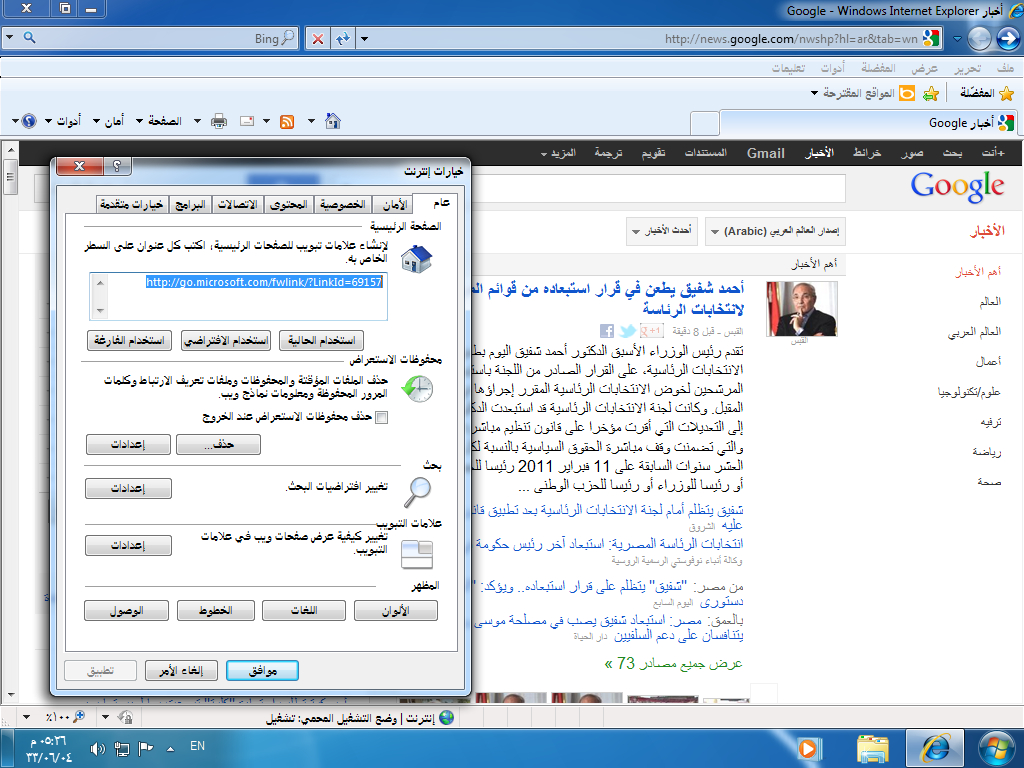The width and height of the screenshot is (1024, 768).
Task: Open the search provider dropdown arrow
Action: coord(9,38)
